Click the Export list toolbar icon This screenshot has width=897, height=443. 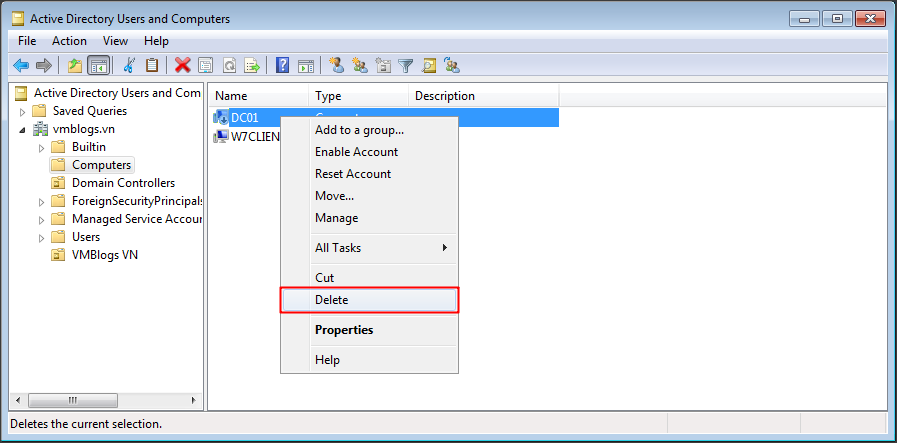pyautogui.click(x=253, y=66)
